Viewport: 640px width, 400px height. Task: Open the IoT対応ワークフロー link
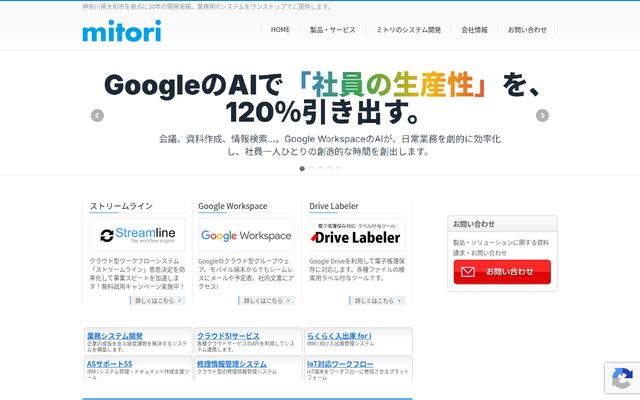340,364
